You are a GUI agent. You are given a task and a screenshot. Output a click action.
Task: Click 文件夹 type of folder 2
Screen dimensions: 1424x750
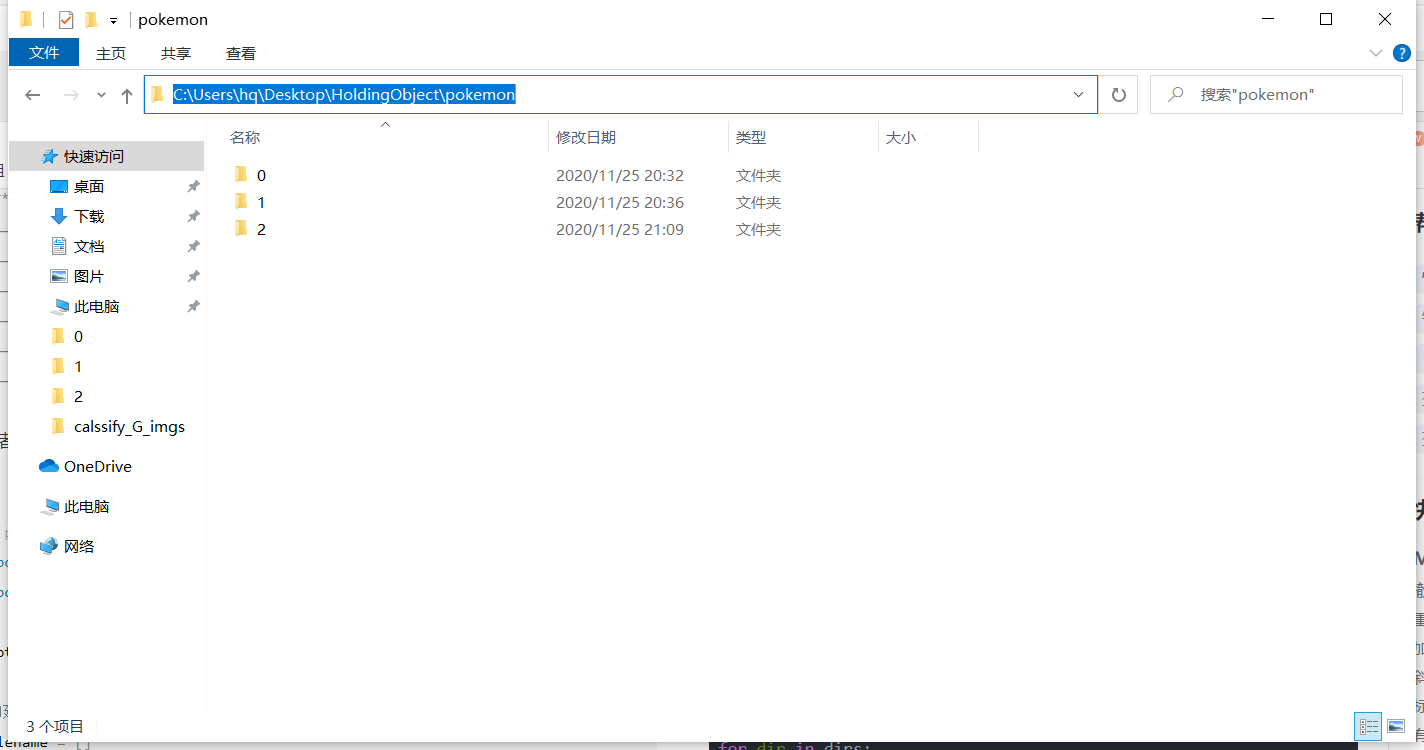[x=758, y=229]
